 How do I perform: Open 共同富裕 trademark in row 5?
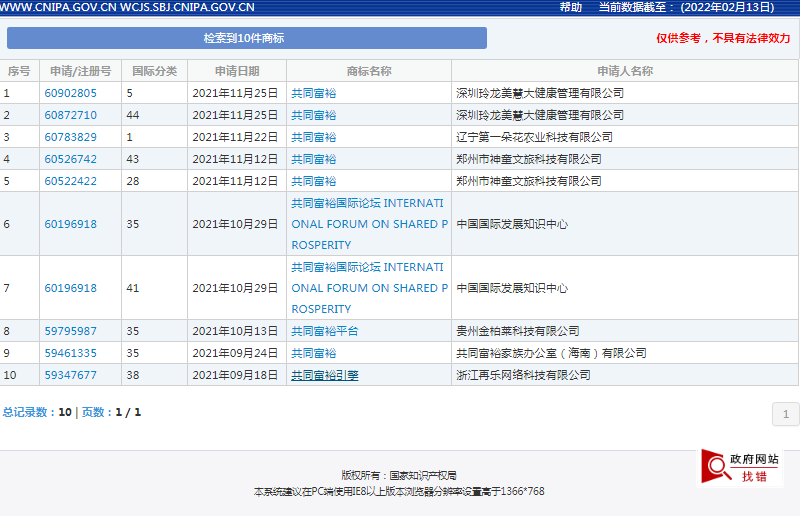click(x=314, y=181)
